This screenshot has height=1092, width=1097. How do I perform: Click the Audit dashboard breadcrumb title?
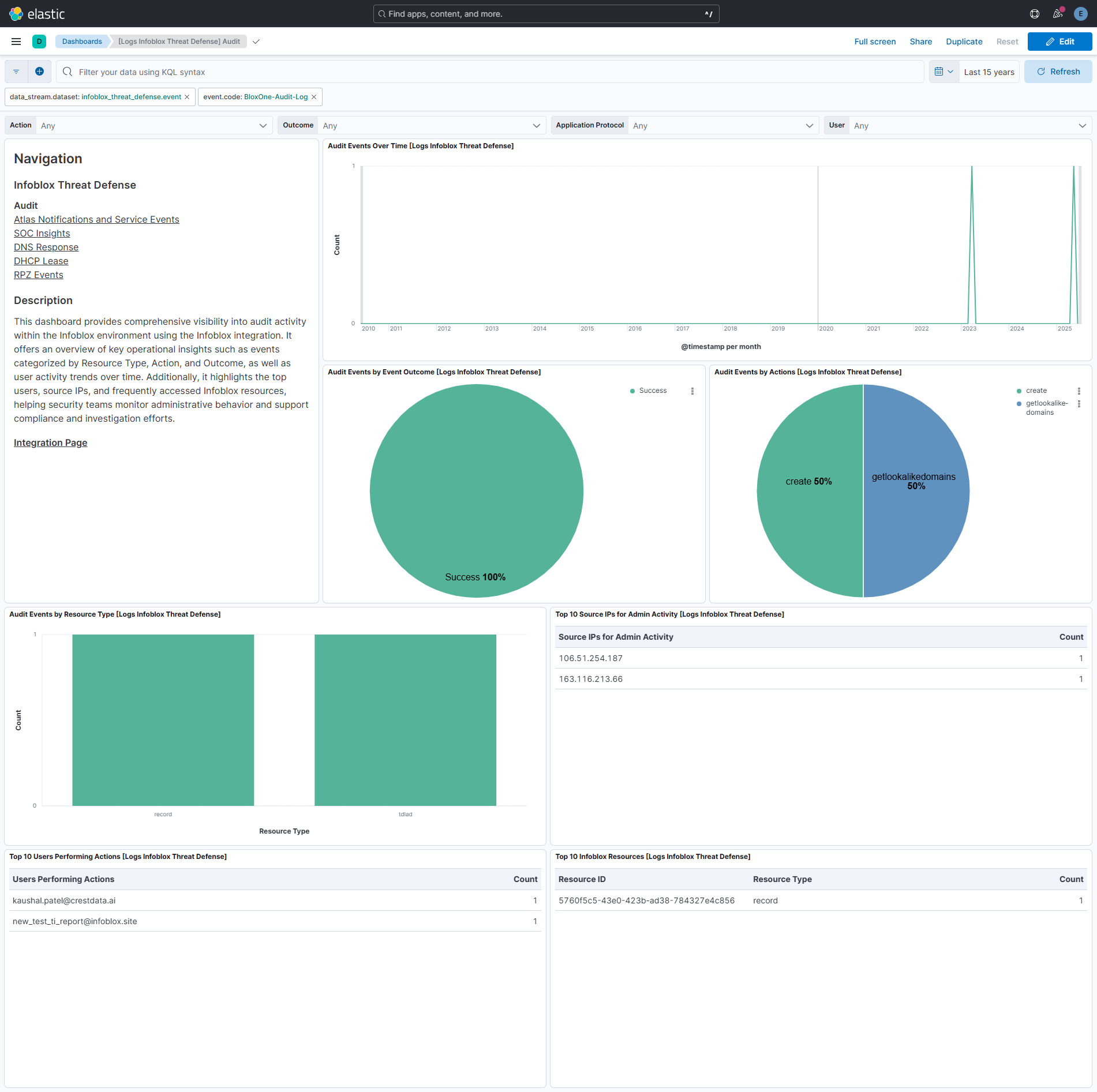tap(179, 42)
